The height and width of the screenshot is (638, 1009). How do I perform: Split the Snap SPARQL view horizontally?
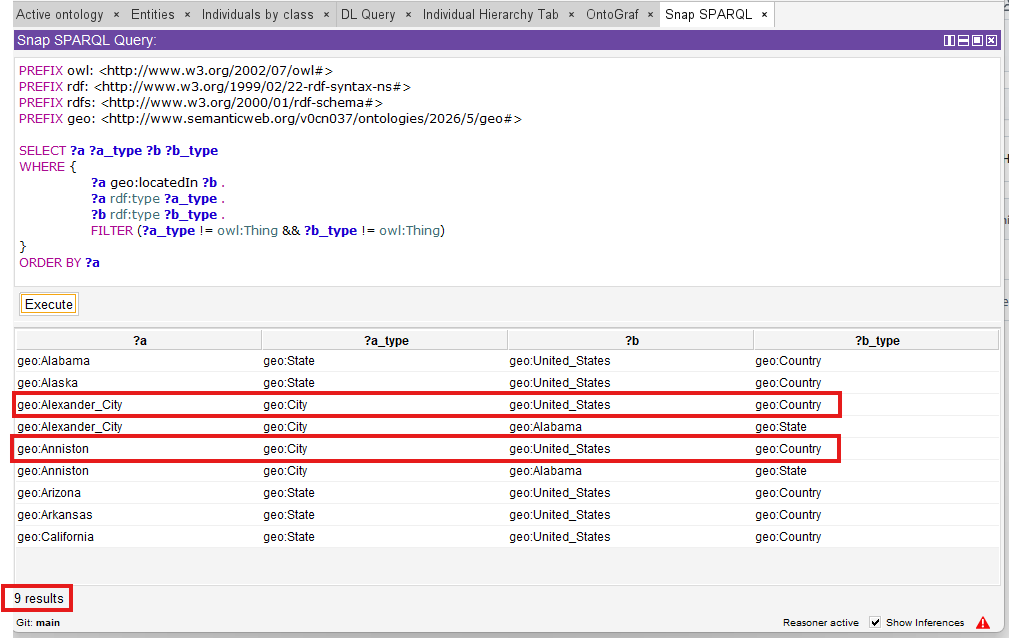click(963, 41)
